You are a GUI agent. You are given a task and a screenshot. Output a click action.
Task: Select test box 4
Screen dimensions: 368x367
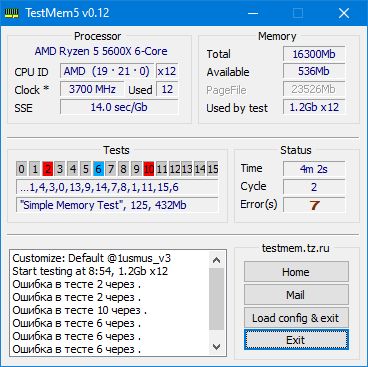click(x=73, y=169)
